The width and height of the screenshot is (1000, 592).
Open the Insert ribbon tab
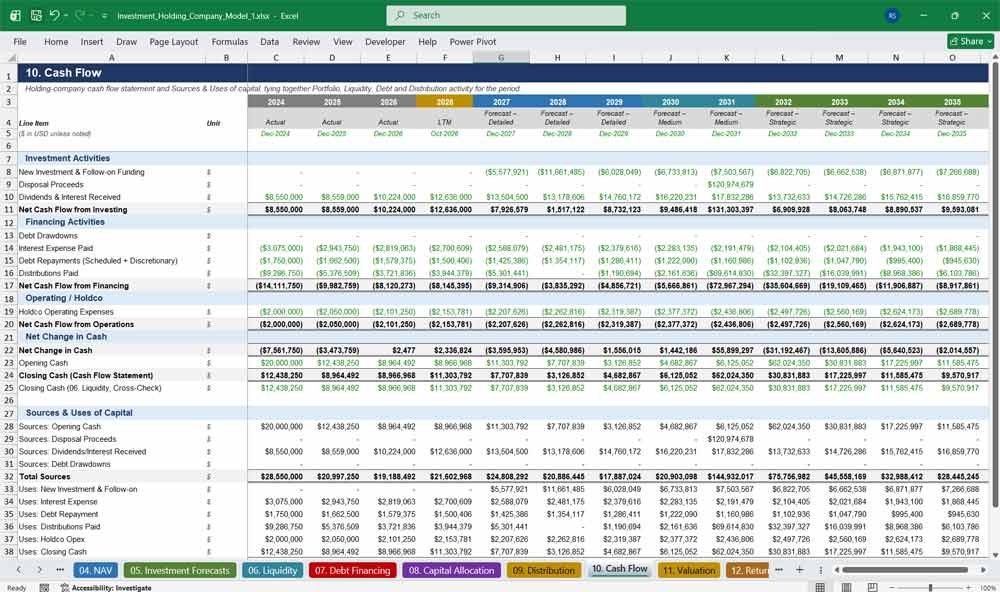click(91, 41)
